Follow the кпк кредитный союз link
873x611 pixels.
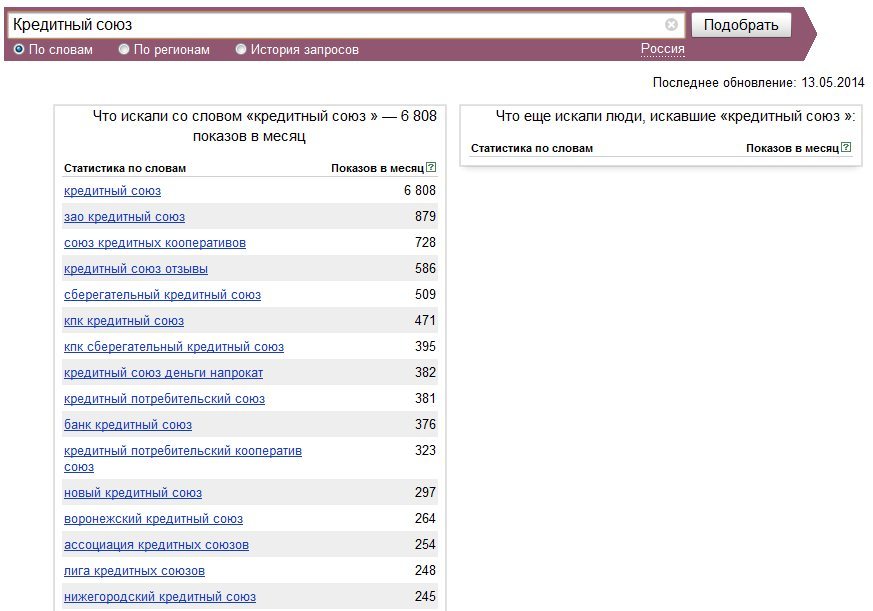(x=124, y=321)
